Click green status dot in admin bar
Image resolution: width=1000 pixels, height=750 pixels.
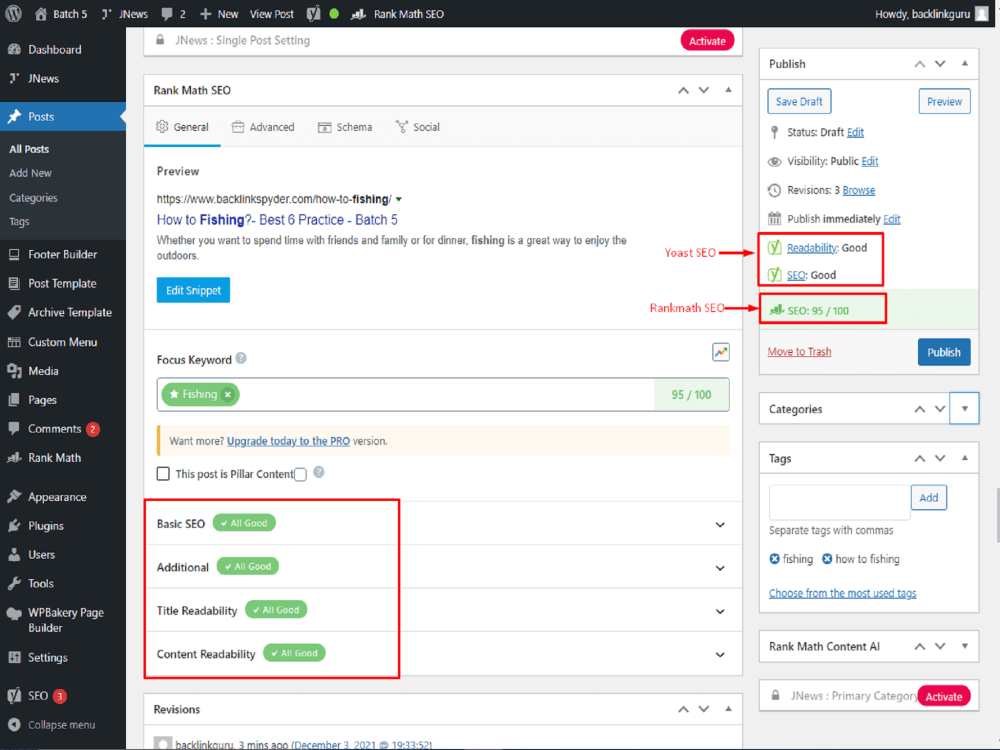point(334,14)
